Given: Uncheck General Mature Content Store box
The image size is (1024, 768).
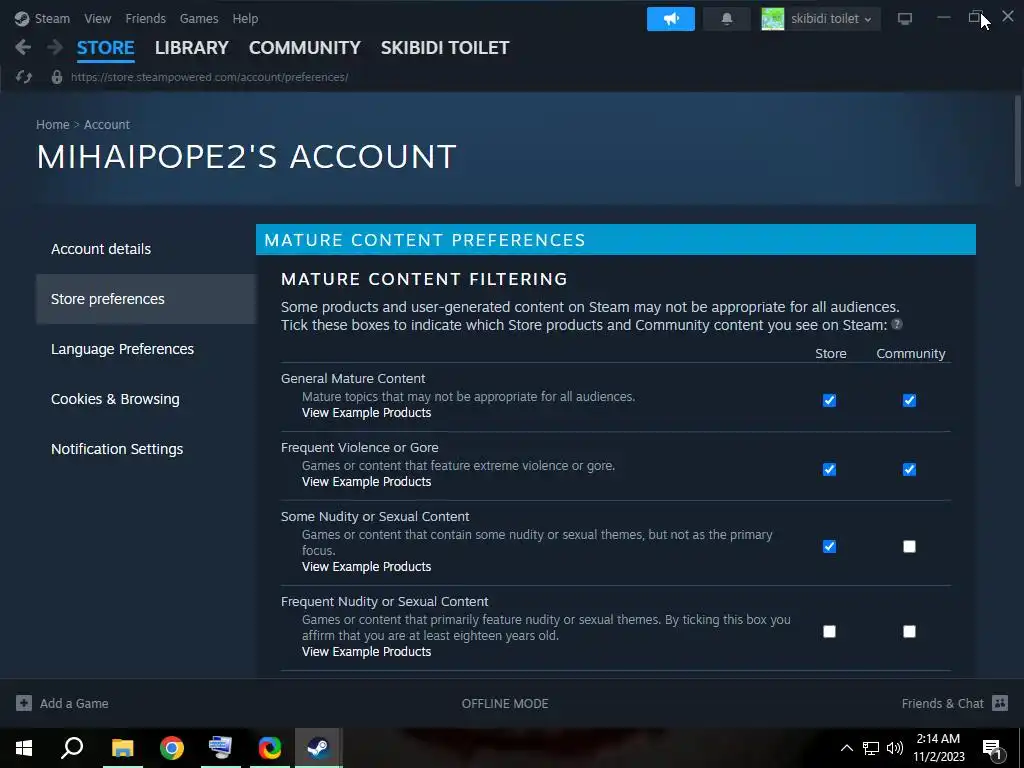Looking at the screenshot, I should tap(829, 400).
